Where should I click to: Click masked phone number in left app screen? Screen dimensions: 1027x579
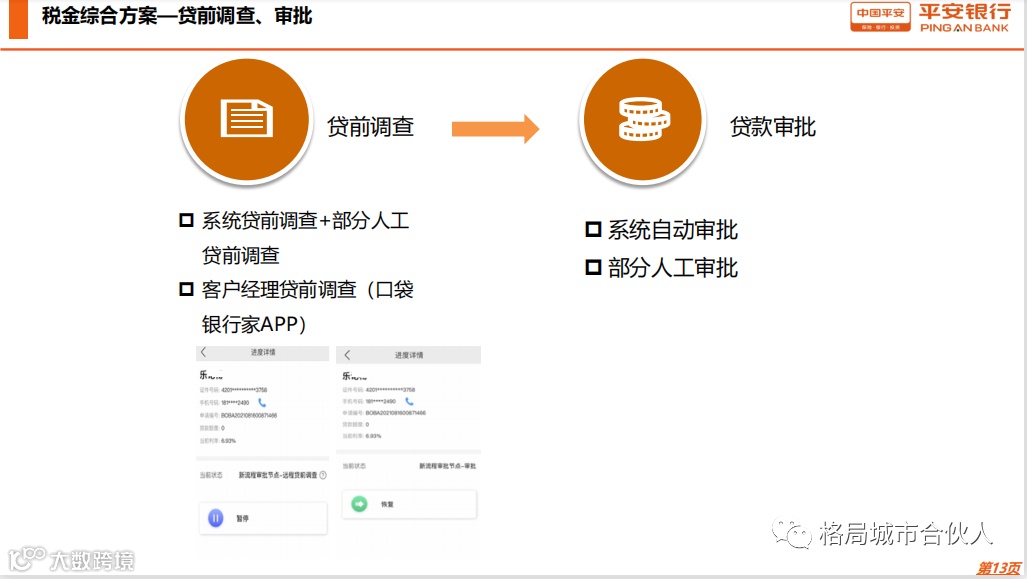click(x=235, y=403)
